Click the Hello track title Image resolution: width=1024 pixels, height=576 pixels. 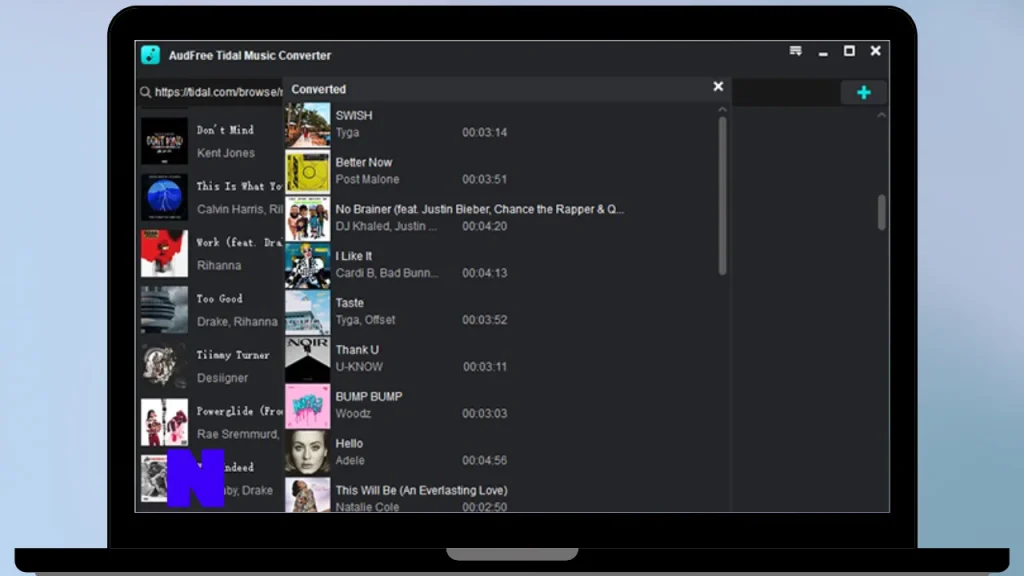349,444
